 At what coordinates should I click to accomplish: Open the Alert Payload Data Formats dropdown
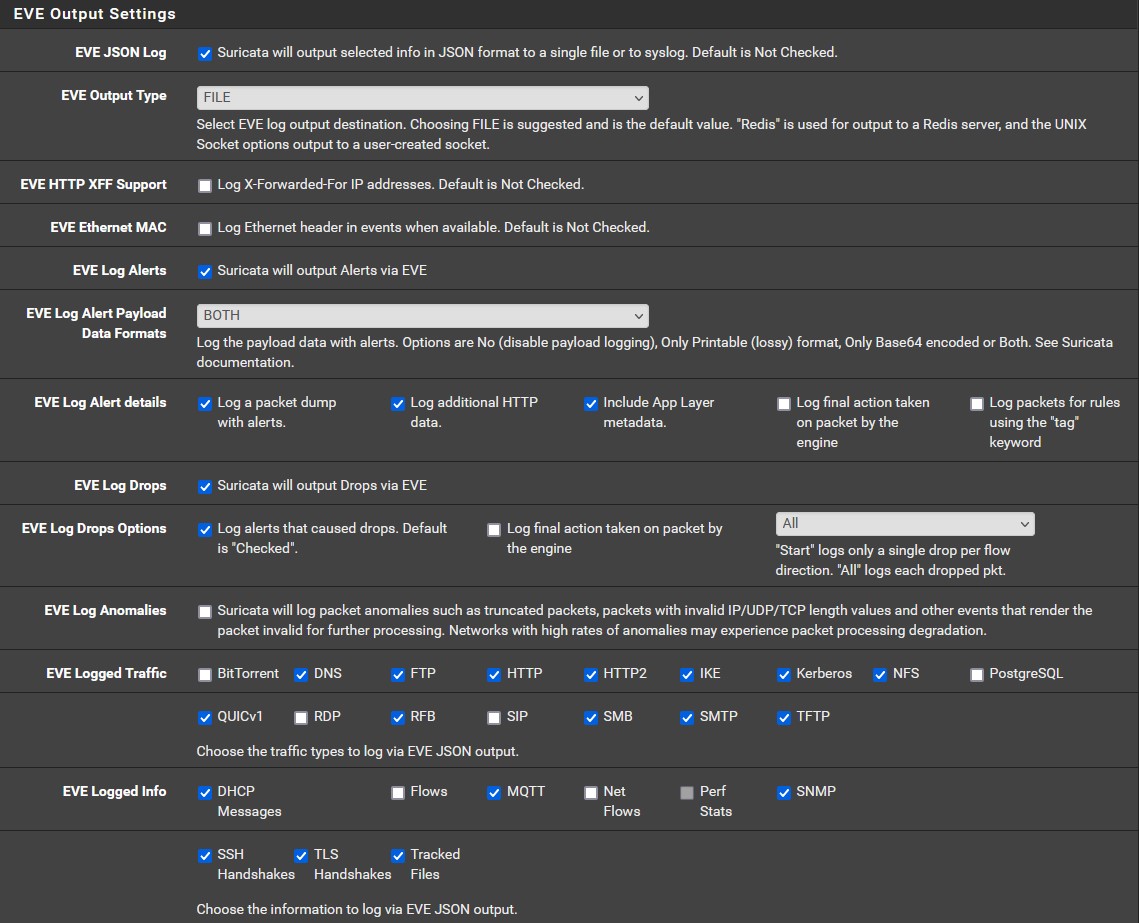(x=422, y=314)
